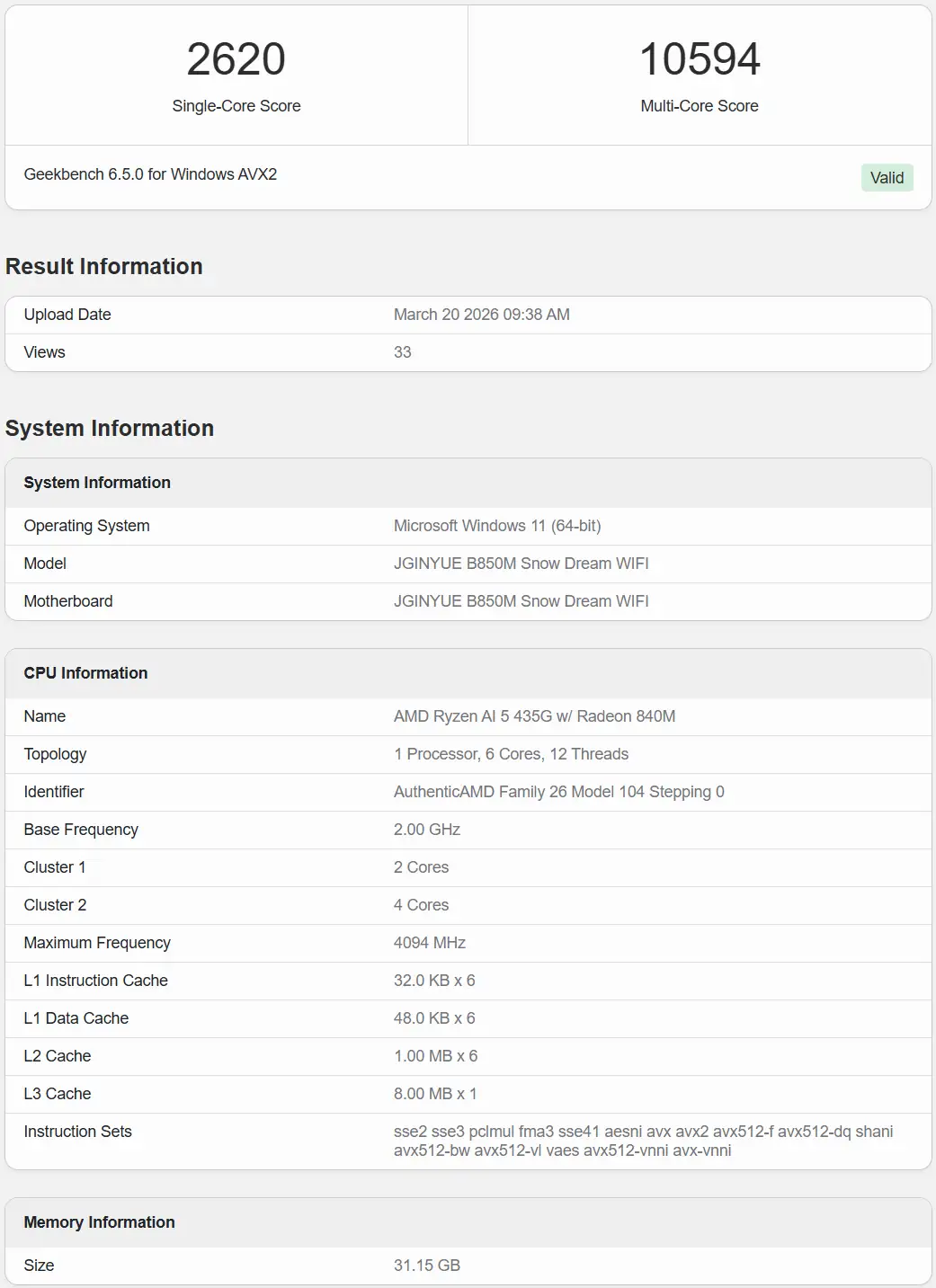This screenshot has height=1288, width=936.
Task: Click L3 Cache value 8.00 MB x 1
Action: [x=436, y=1094]
